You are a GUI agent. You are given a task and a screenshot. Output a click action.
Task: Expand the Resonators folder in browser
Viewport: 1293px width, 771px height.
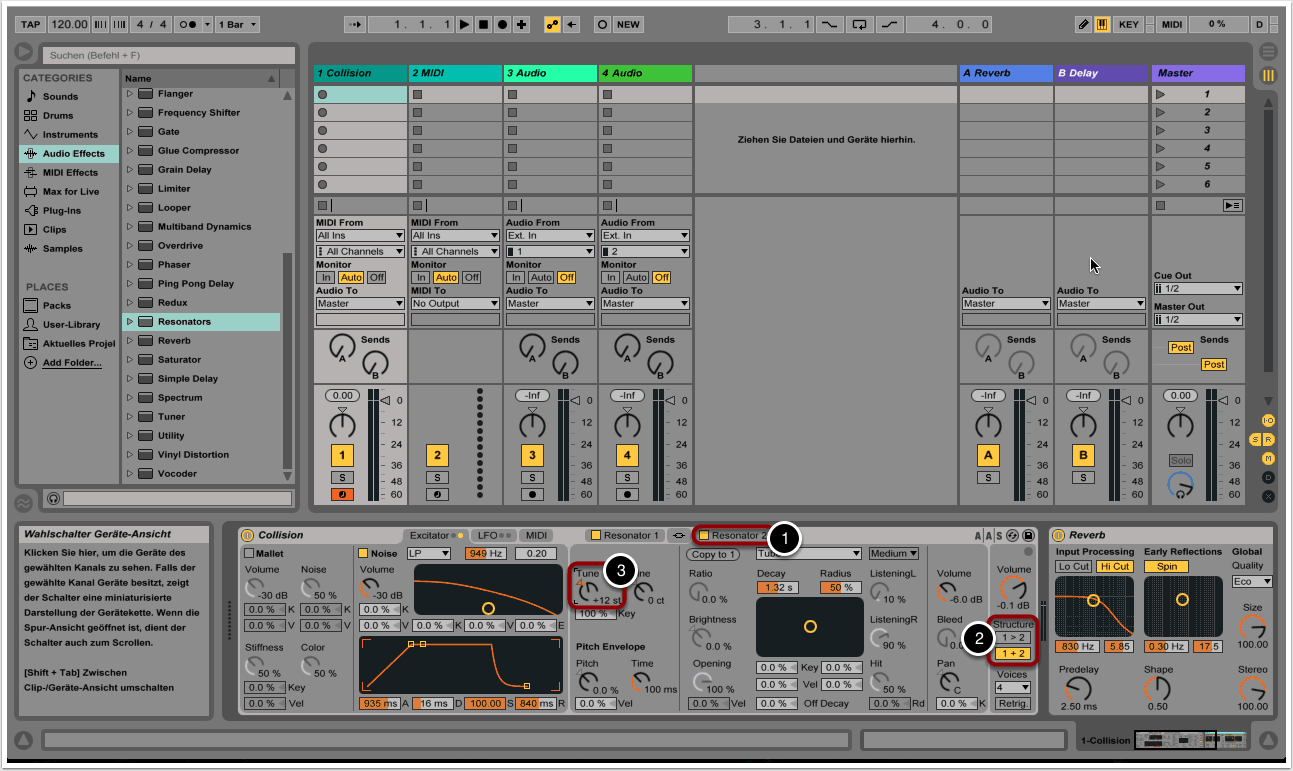tap(129, 322)
